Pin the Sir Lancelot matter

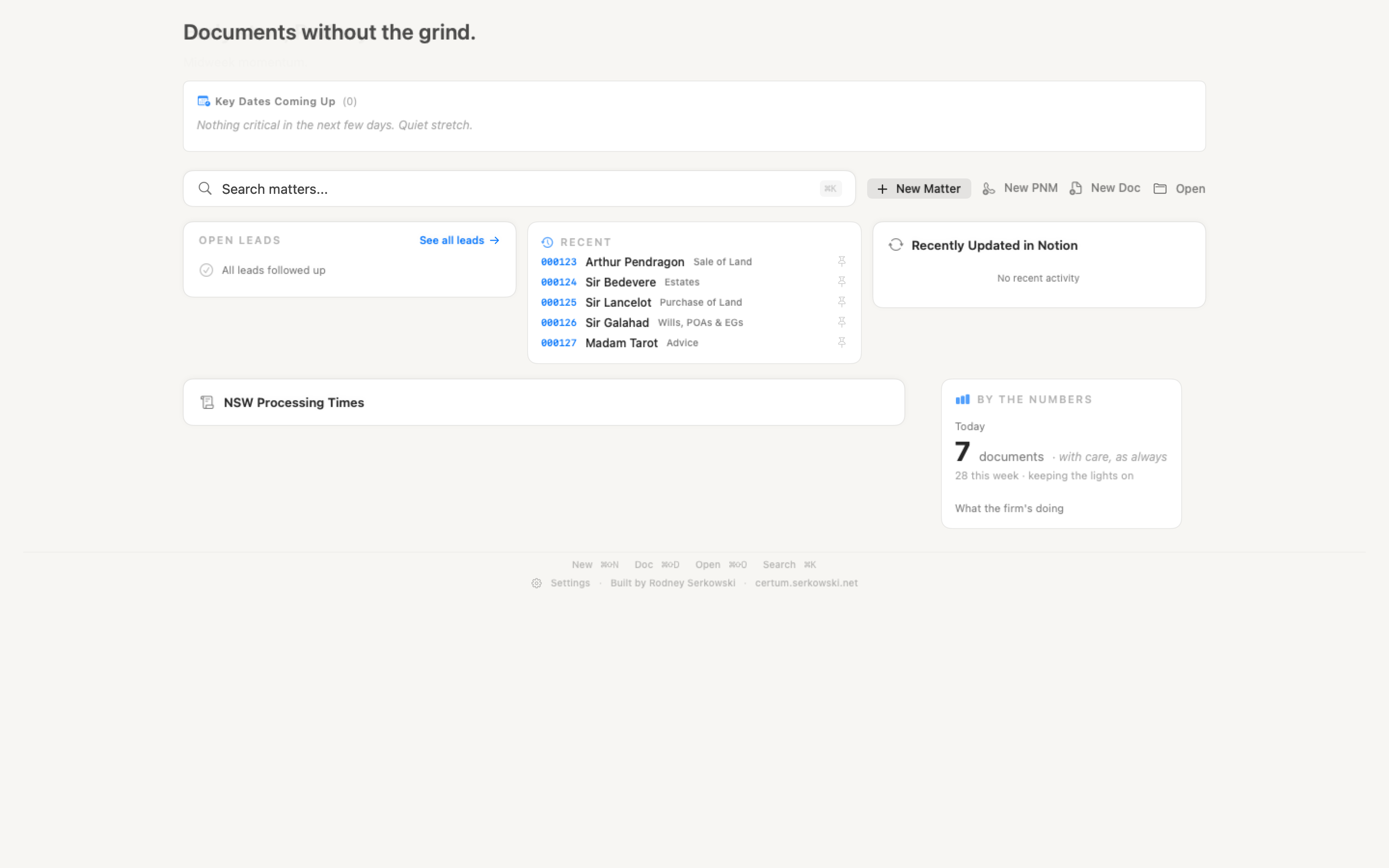(x=842, y=301)
